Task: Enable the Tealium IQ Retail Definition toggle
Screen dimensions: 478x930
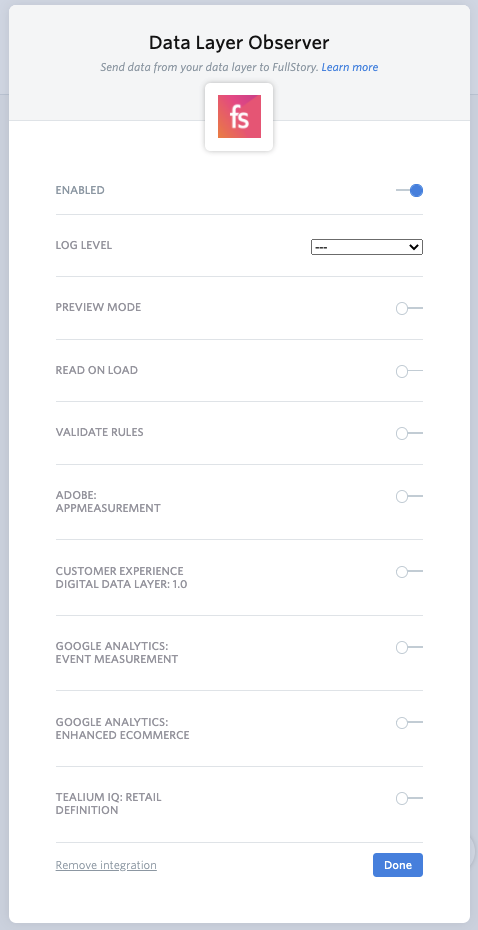Action: click(409, 798)
